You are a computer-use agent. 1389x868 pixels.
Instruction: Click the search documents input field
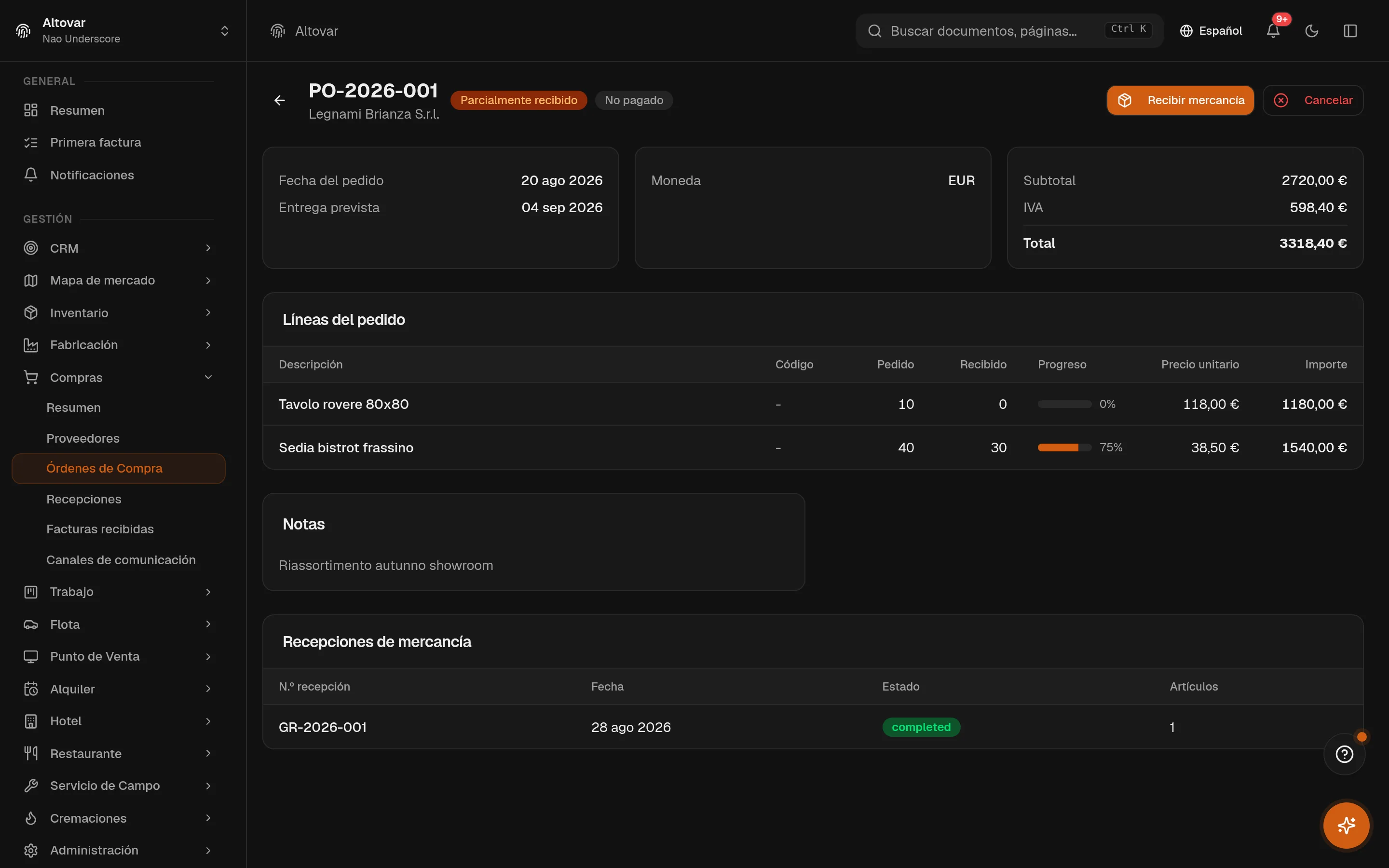(1009, 31)
